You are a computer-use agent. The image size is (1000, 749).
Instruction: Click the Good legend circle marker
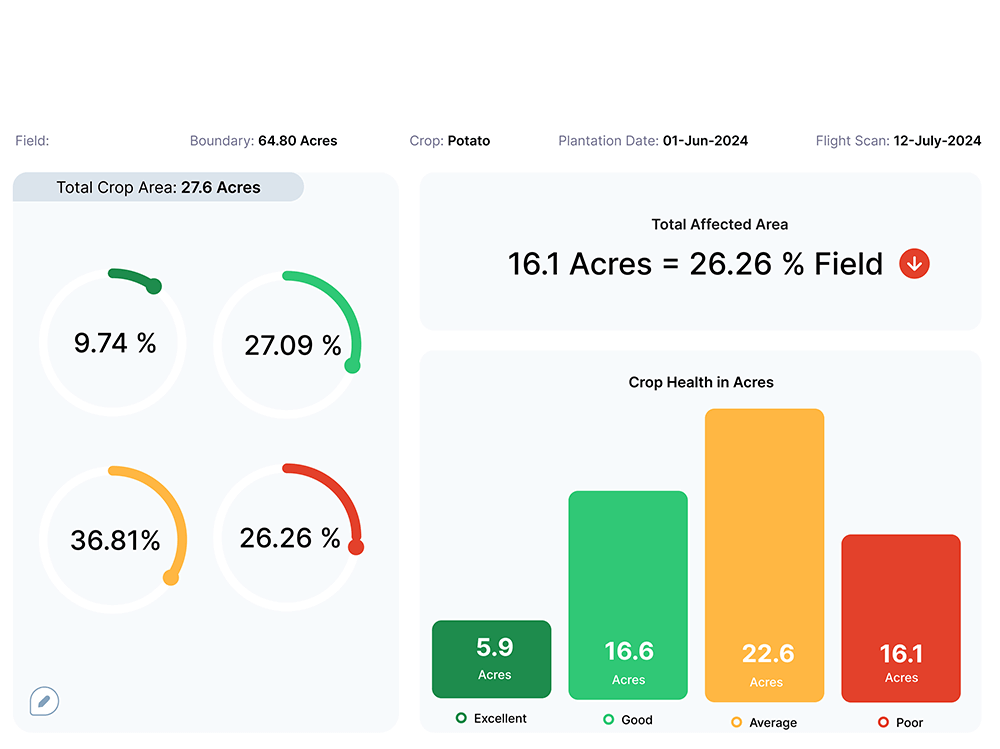coord(608,719)
